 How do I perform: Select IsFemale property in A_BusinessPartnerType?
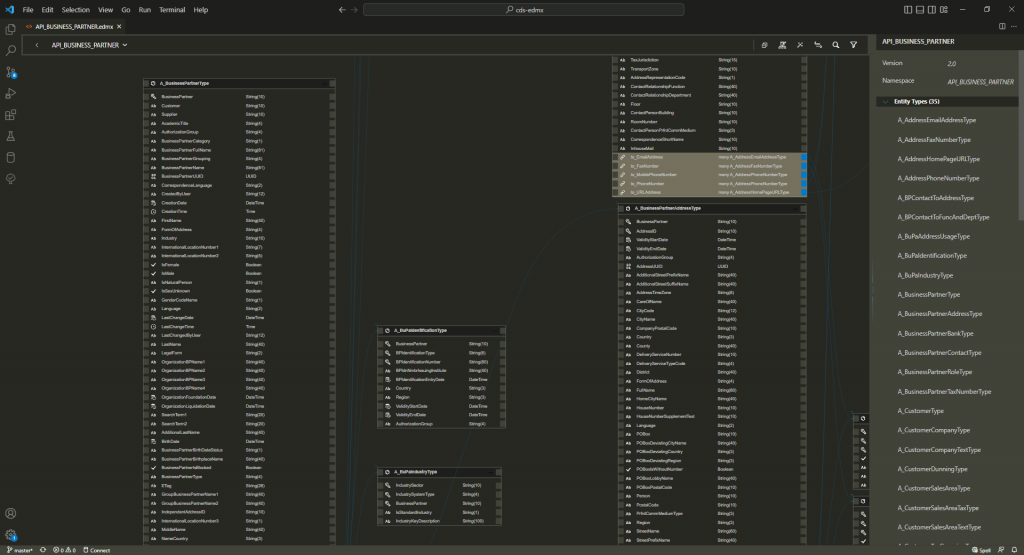pos(239,264)
